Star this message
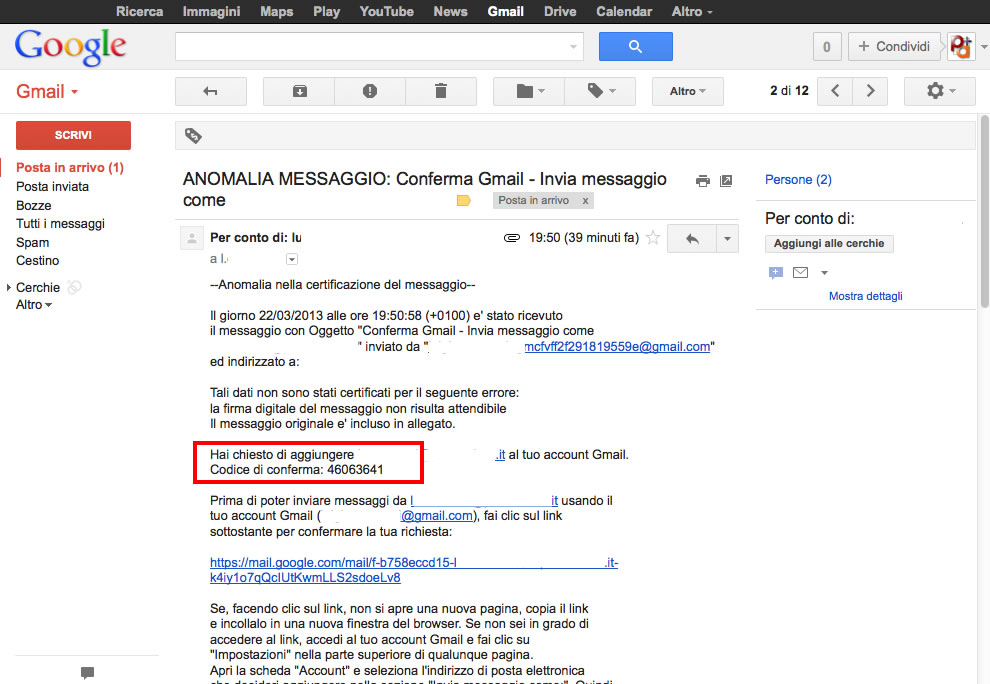This screenshot has width=990, height=684. click(653, 238)
